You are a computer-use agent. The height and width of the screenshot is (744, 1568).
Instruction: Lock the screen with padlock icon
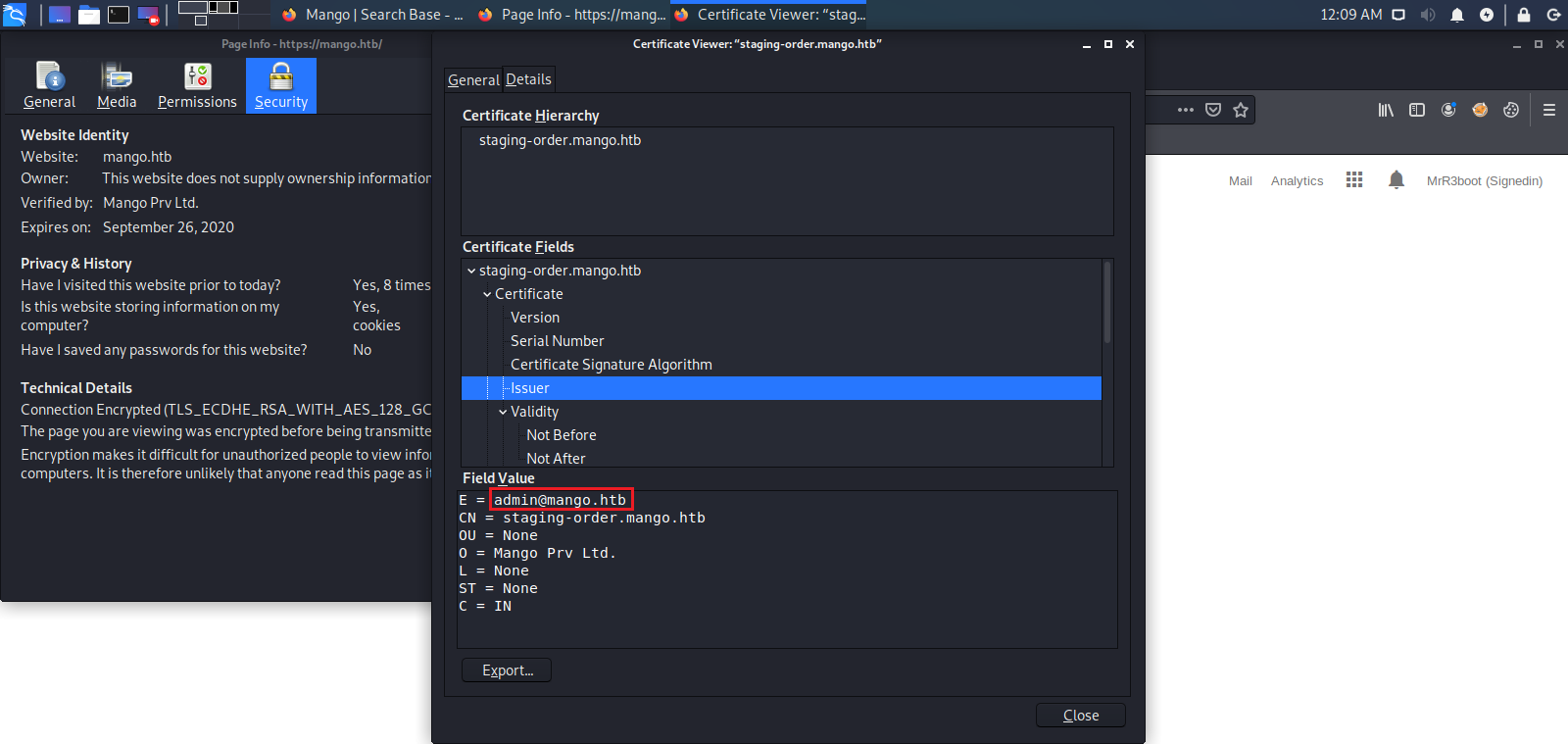(1524, 15)
